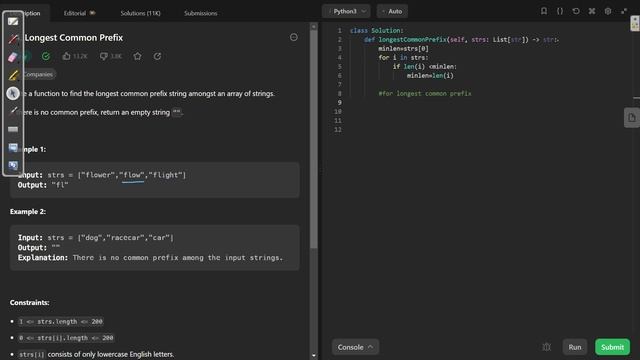Image resolution: width=640 pixels, height=360 pixels.
Task: Click code line 'minlen=len(i)'
Action: tap(430, 76)
